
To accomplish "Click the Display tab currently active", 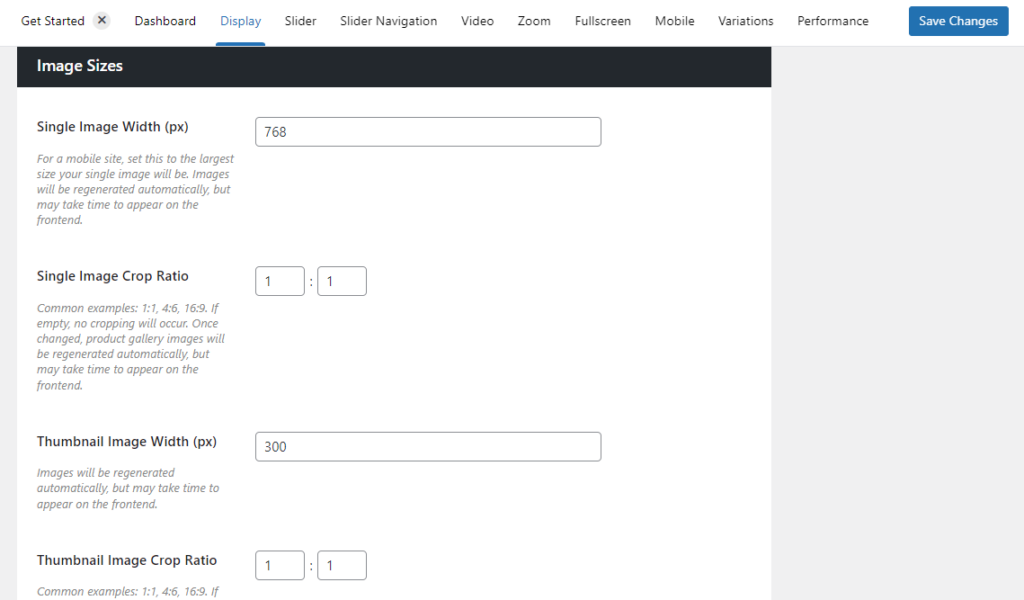I will click(240, 20).
